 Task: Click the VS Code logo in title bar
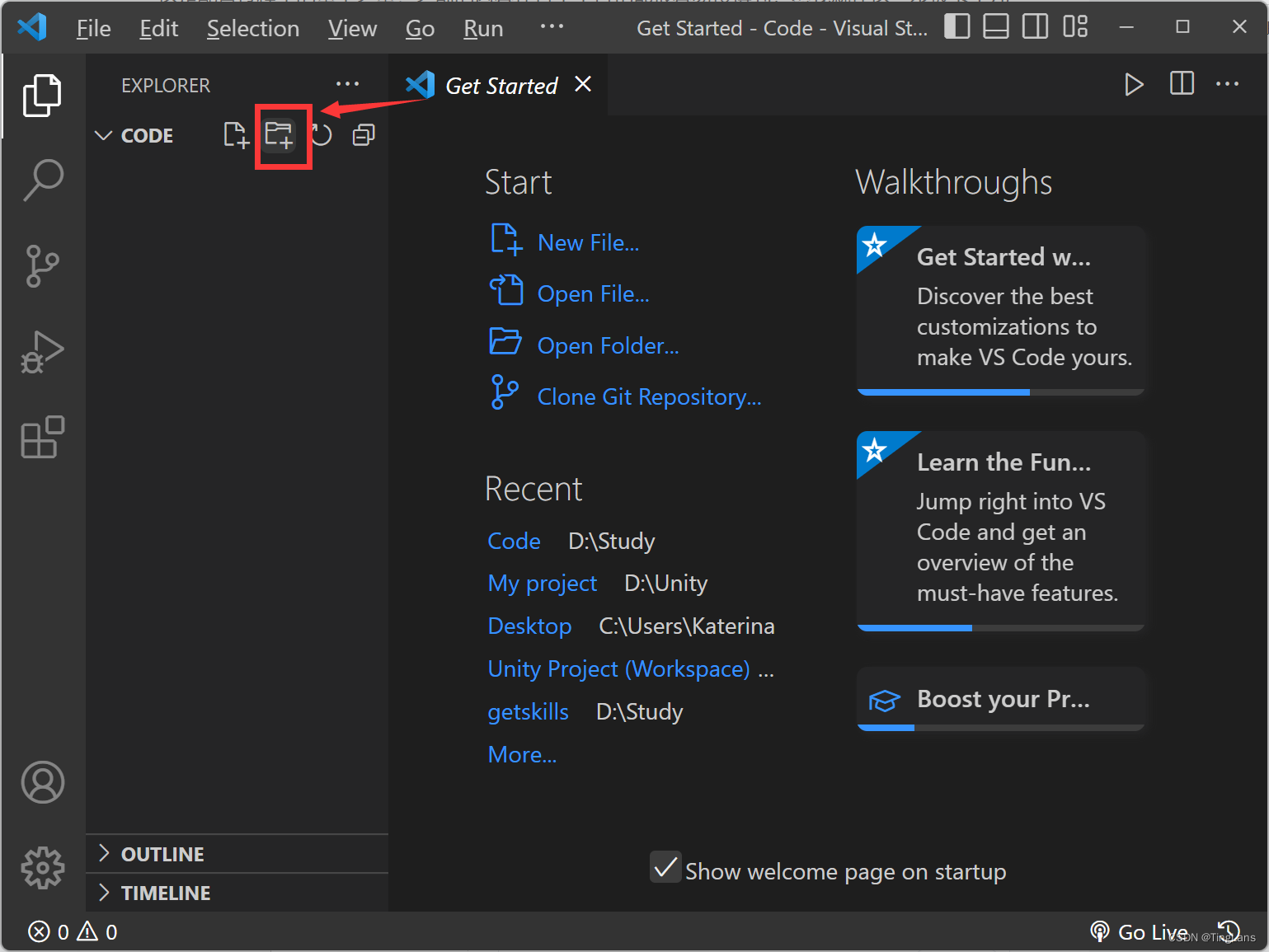32,27
